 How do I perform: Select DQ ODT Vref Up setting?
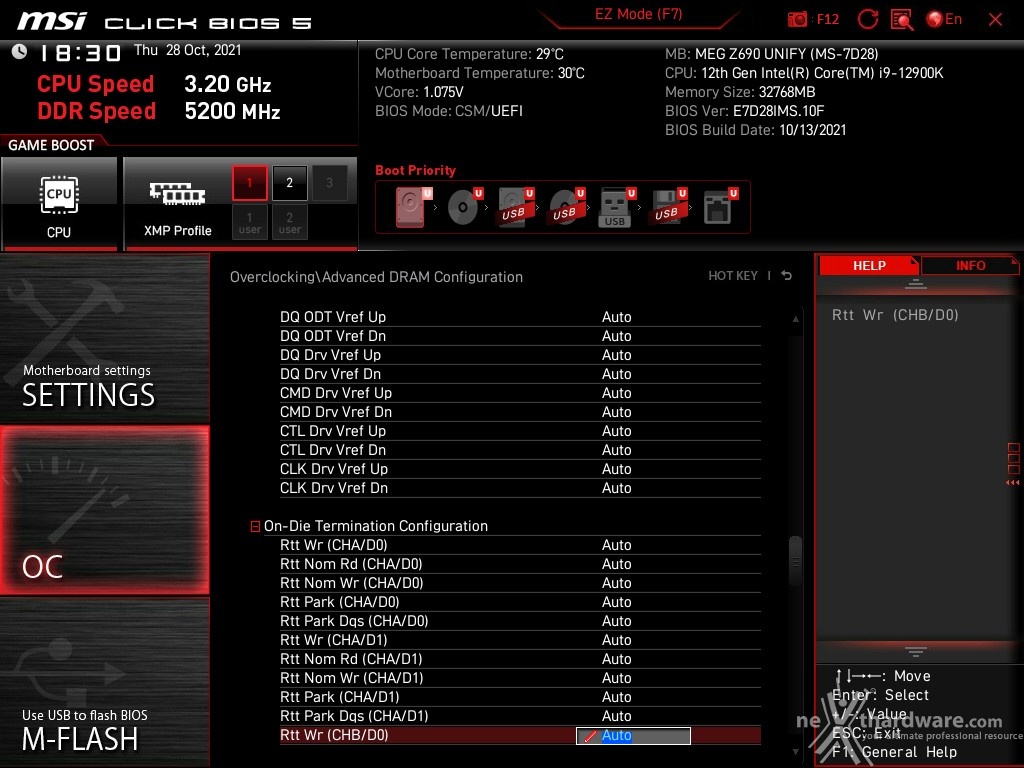coord(520,317)
